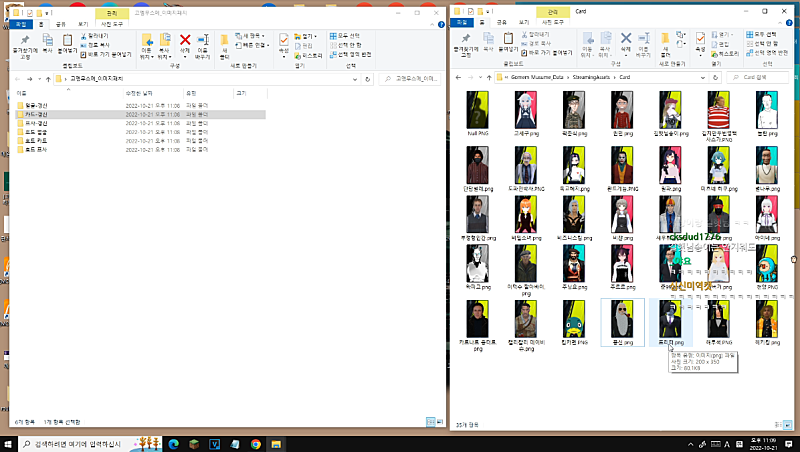Click Paste shortcut in left window ribbon
800x452 pixels.
[106, 54]
